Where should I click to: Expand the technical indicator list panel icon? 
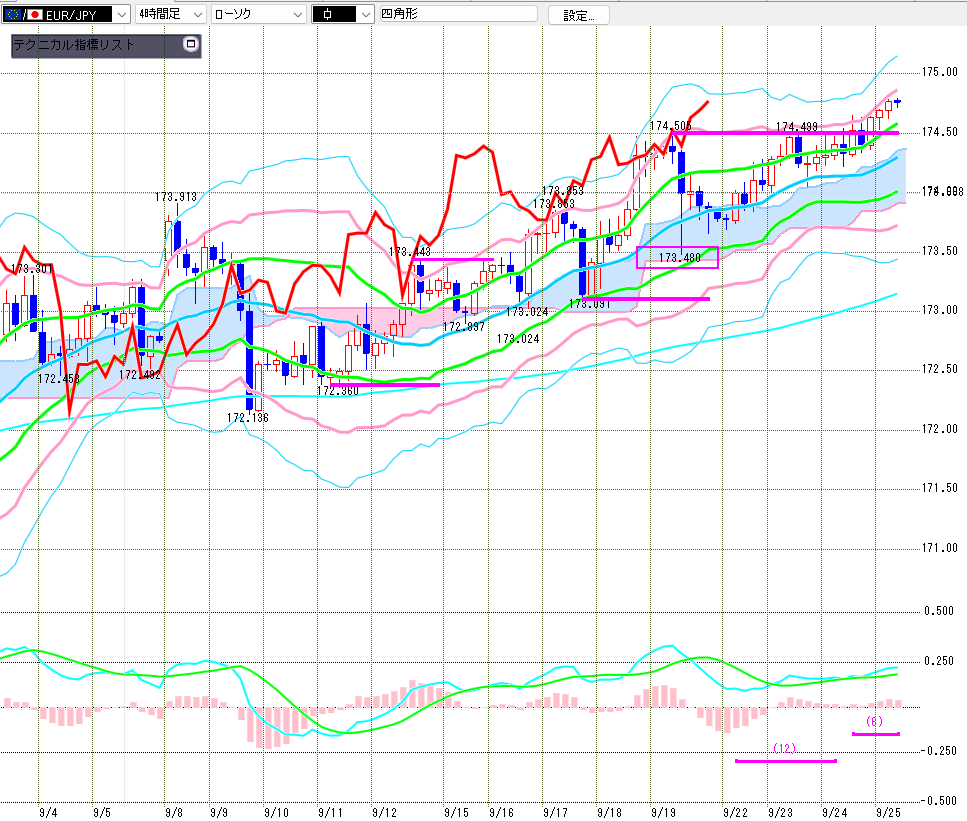tap(191, 45)
